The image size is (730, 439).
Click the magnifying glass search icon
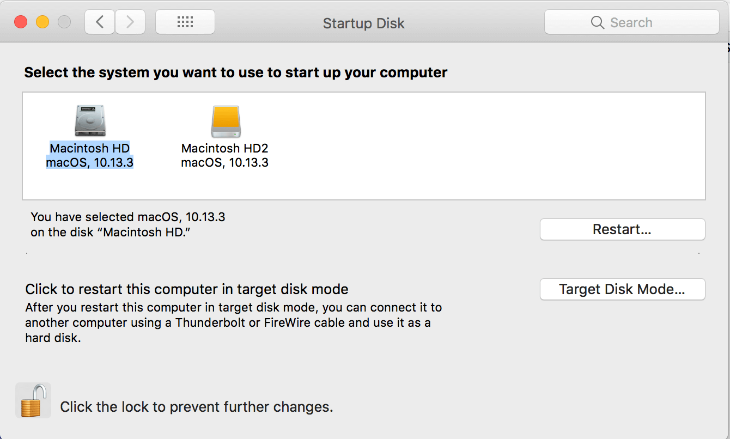point(598,22)
